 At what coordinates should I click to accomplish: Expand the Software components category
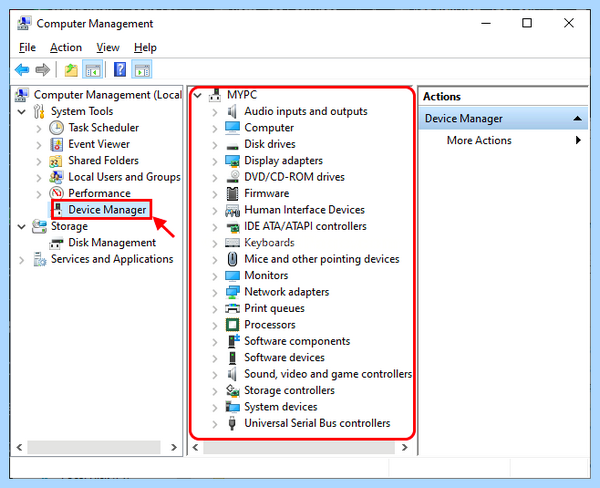(215, 342)
